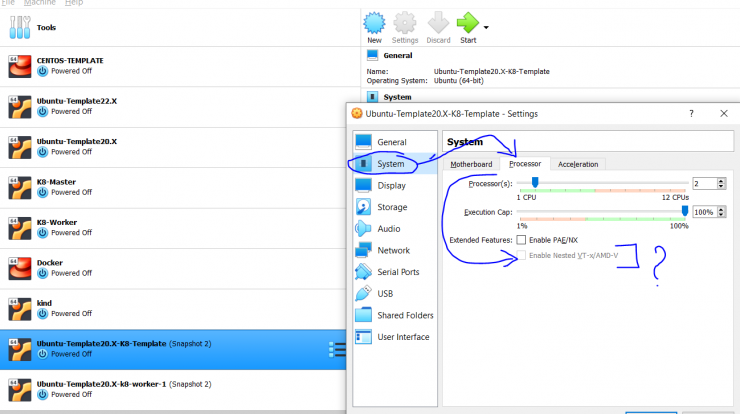The height and width of the screenshot is (414, 740).
Task: Click the processor count field showing 2
Action: click(x=704, y=184)
